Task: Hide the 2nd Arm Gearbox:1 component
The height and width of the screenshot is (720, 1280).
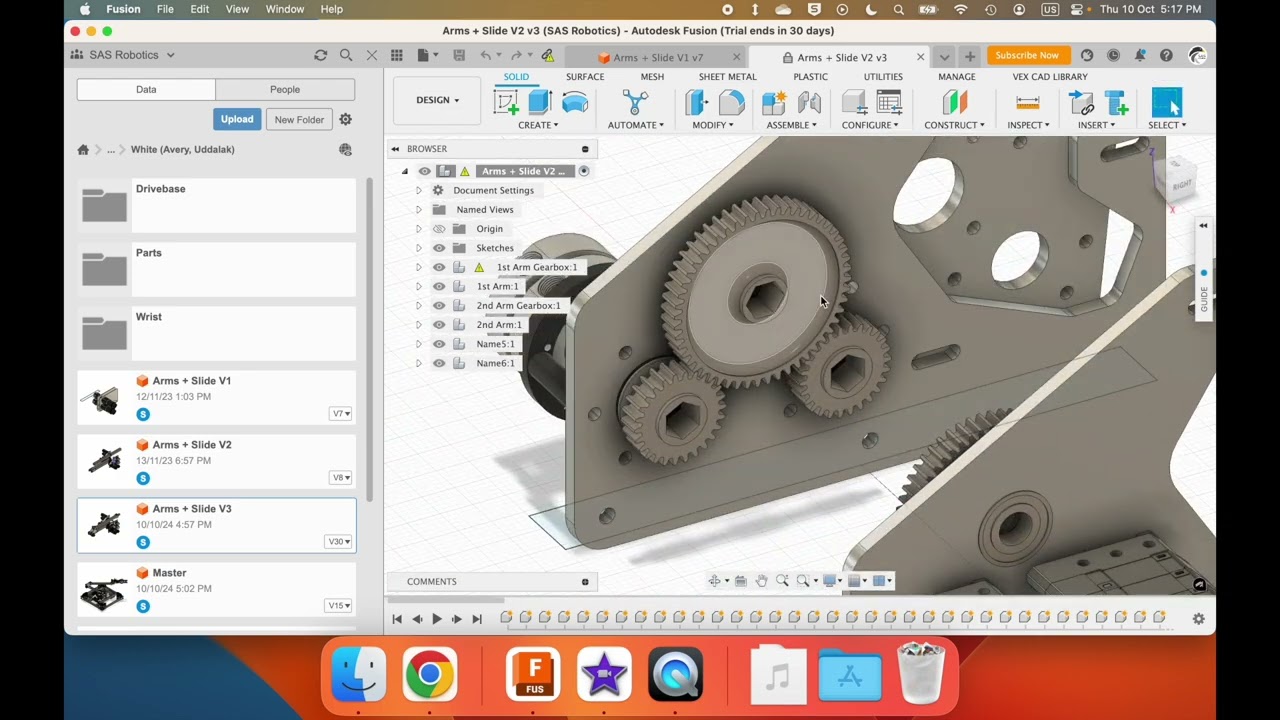Action: pyautogui.click(x=439, y=305)
